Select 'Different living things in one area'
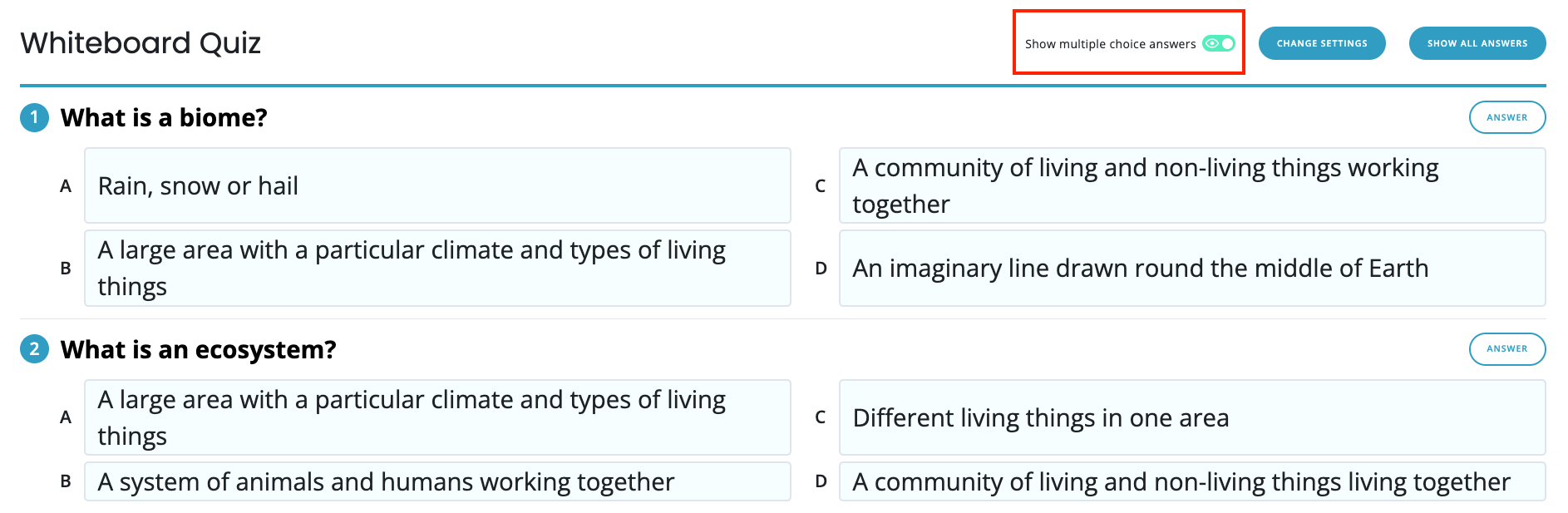Viewport: 1568px width, 513px height. [x=1191, y=417]
